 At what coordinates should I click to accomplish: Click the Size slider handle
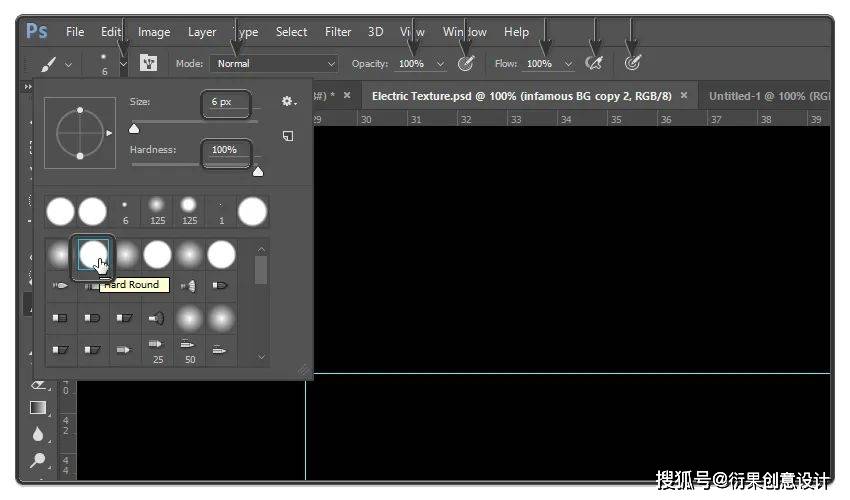coord(134,129)
